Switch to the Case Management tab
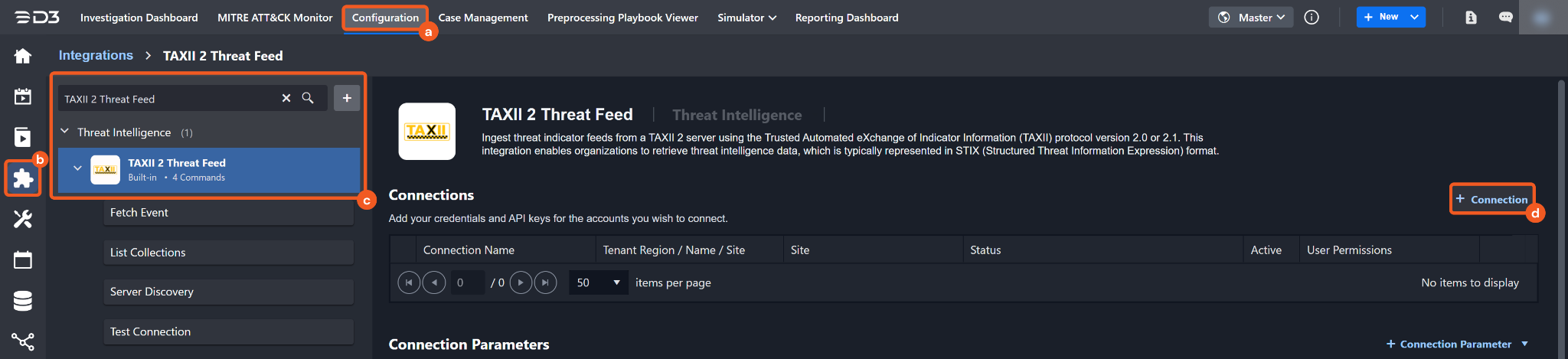The height and width of the screenshot is (359, 1568). pos(482,17)
